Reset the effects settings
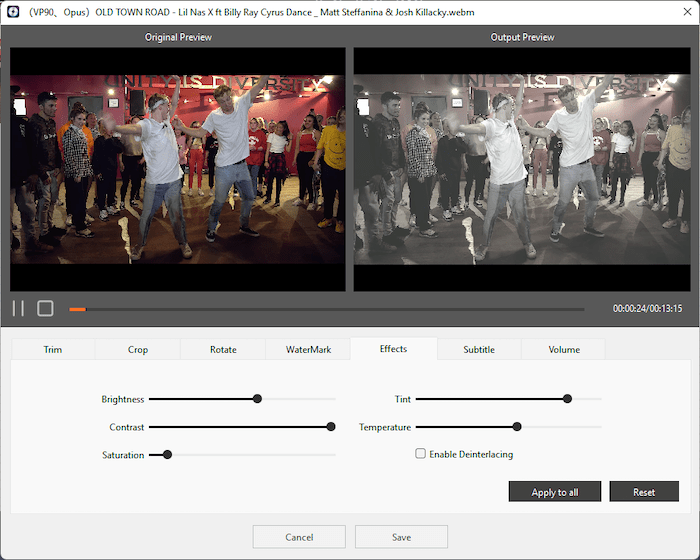This screenshot has width=700, height=560. click(644, 492)
